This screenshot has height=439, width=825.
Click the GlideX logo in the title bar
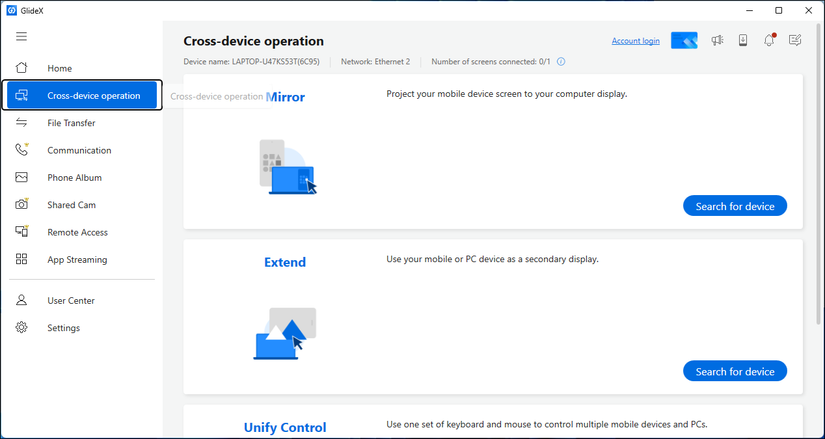click(11, 11)
